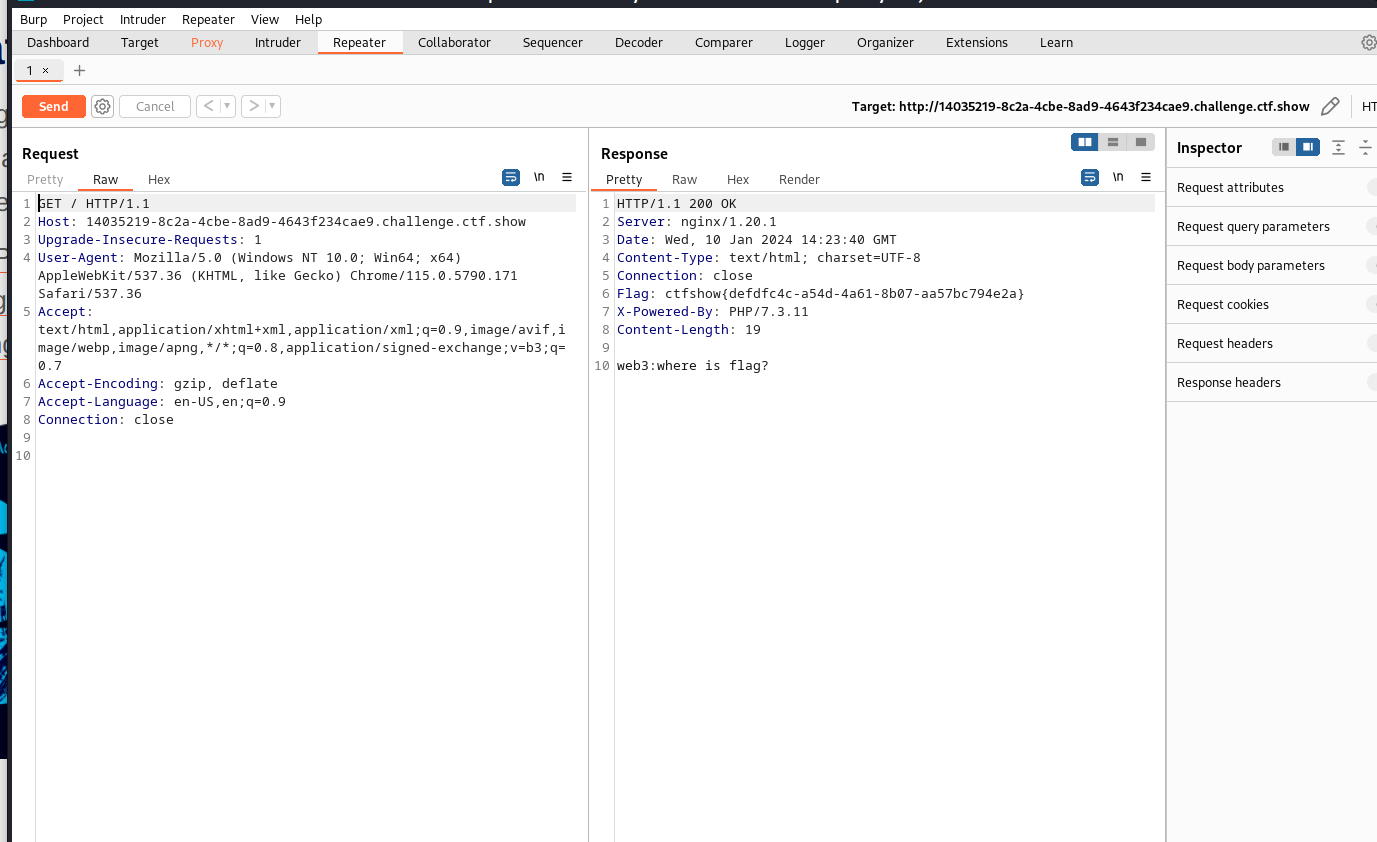The height and width of the screenshot is (842, 1377).
Task: Set Inspector to first layout option
Action: 1284,147
